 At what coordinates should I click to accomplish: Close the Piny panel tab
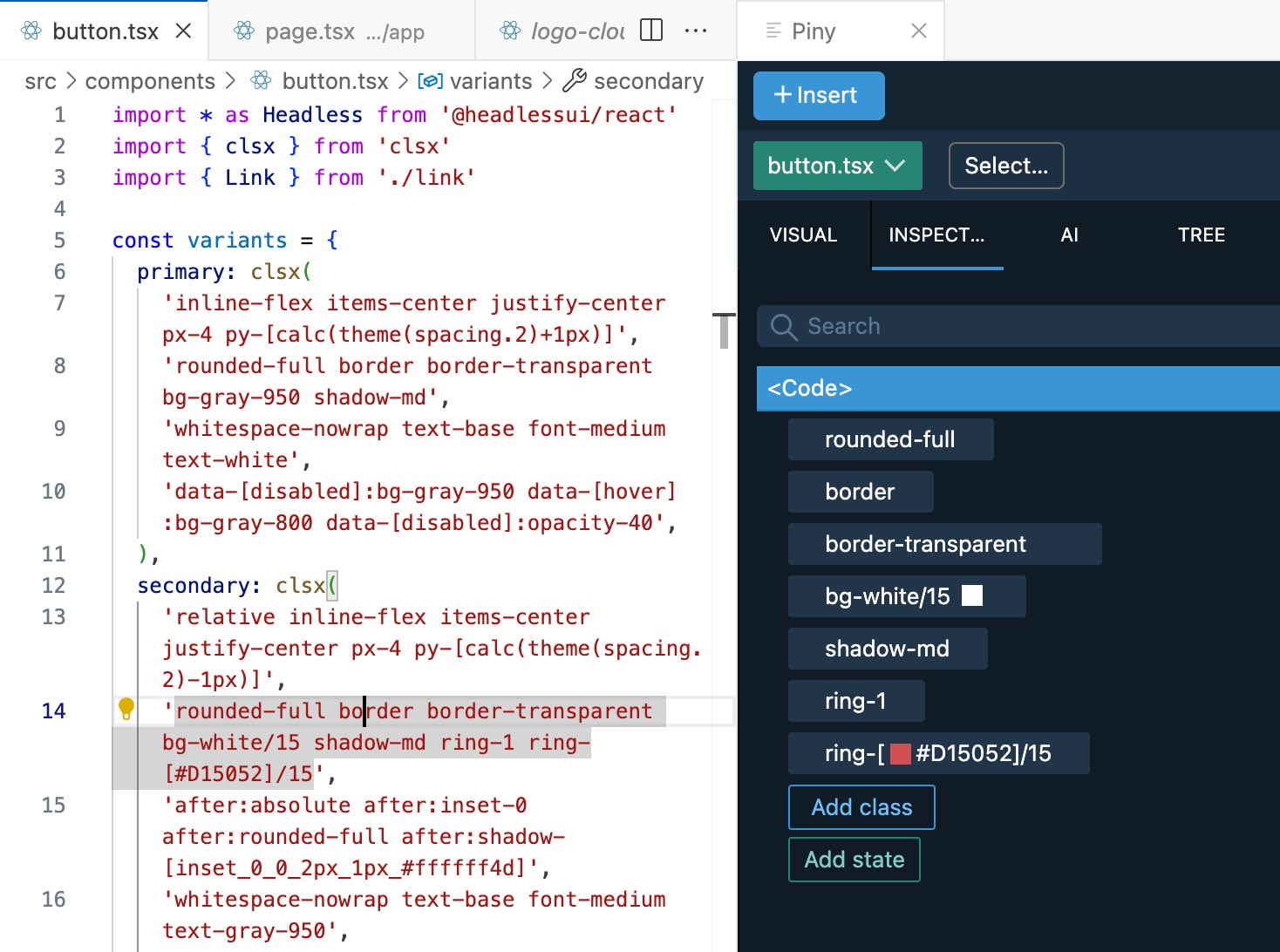pos(919,31)
